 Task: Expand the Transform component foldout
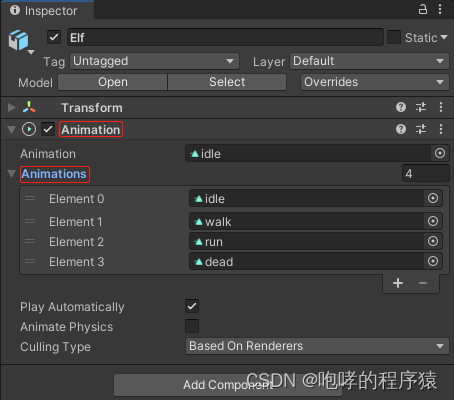[x=12, y=107]
